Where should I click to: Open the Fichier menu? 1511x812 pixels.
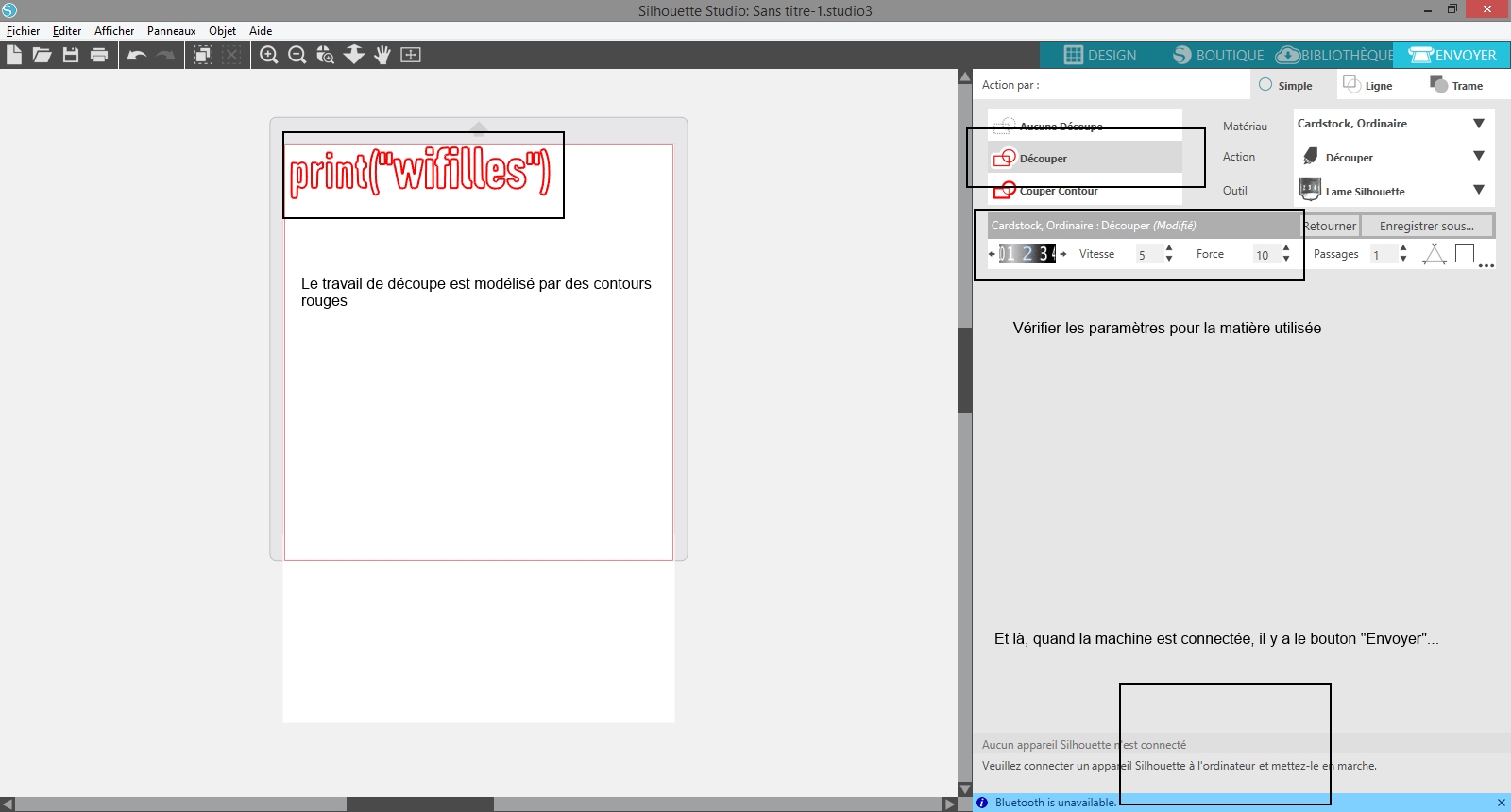[24, 31]
